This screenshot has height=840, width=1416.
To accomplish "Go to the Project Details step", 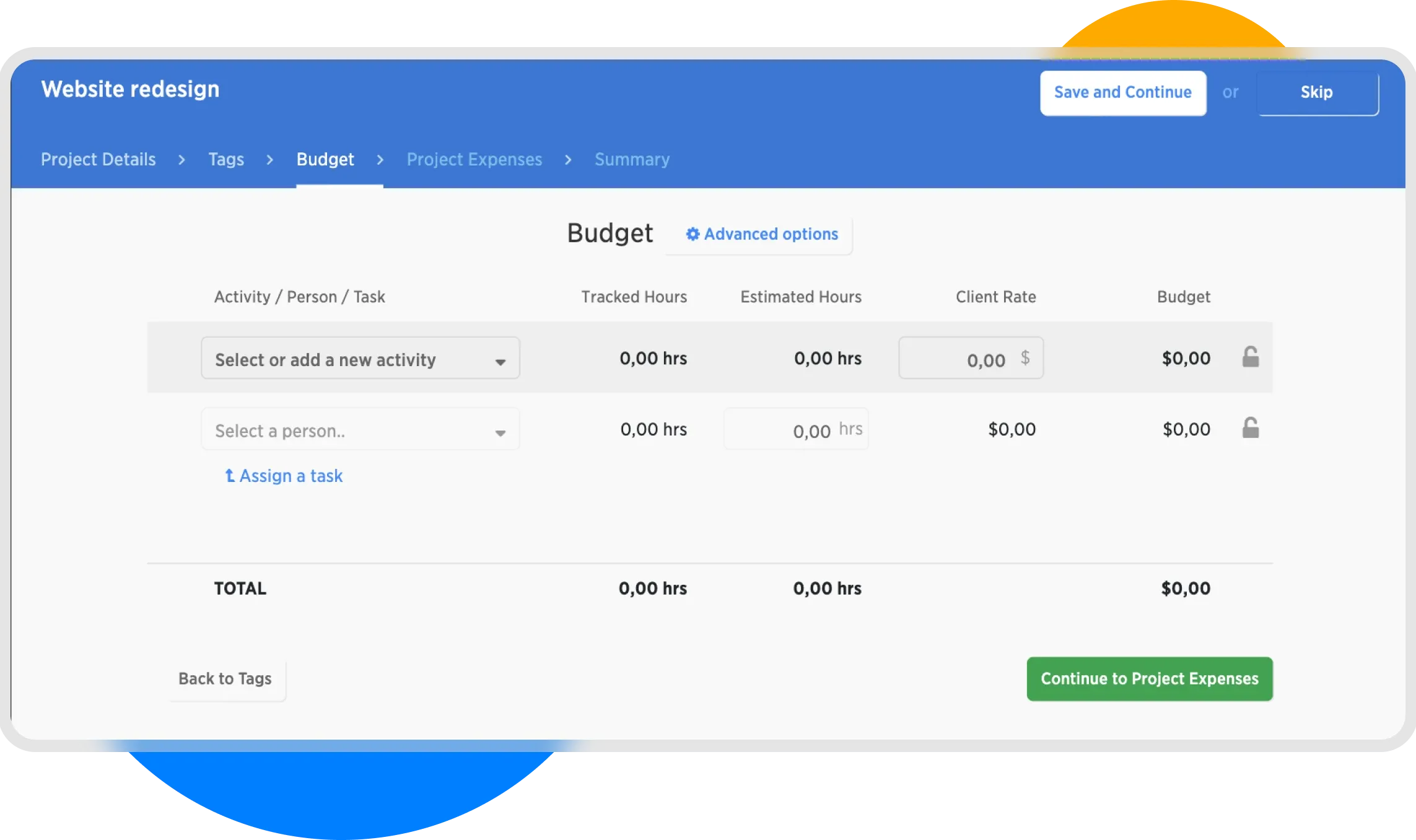I will click(98, 159).
